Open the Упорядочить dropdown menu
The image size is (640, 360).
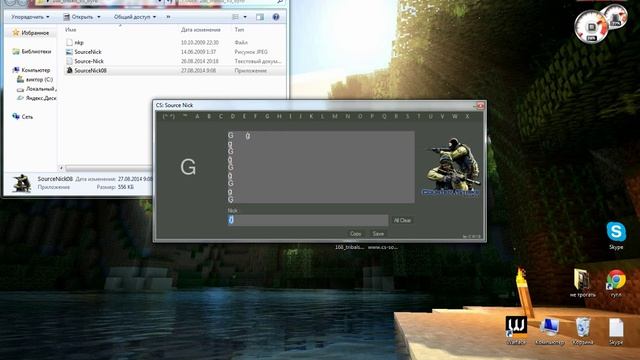point(30,17)
